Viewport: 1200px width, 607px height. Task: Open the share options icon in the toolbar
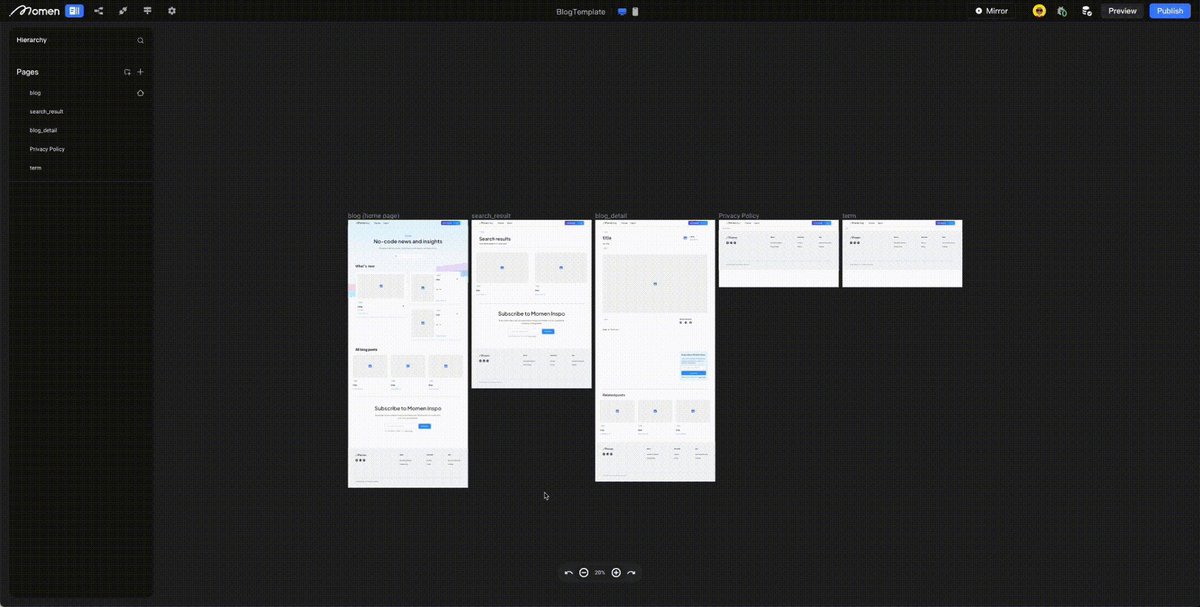(98, 10)
